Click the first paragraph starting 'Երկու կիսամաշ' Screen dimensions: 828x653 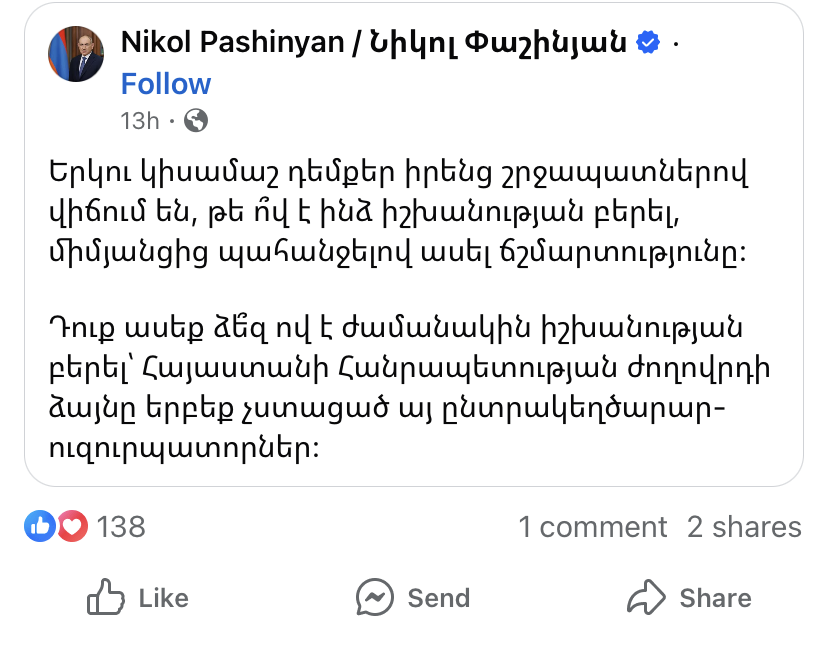pos(398,212)
